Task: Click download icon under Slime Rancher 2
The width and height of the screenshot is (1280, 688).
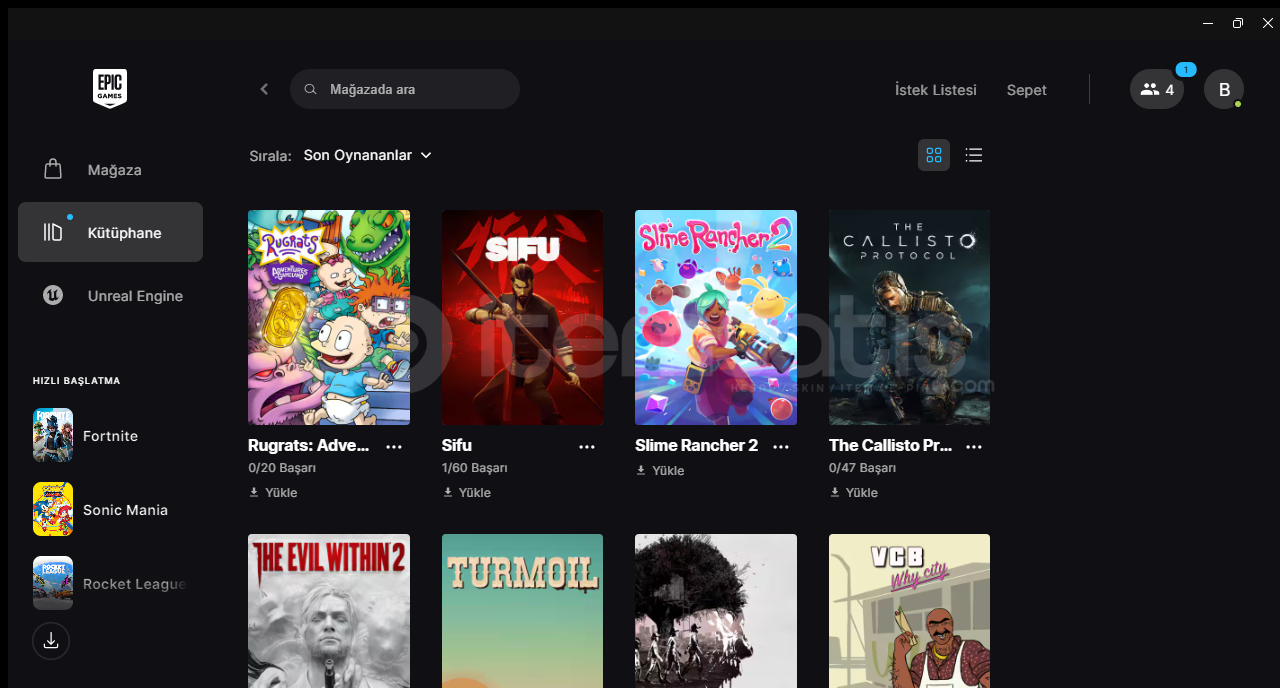Action: pyautogui.click(x=641, y=470)
